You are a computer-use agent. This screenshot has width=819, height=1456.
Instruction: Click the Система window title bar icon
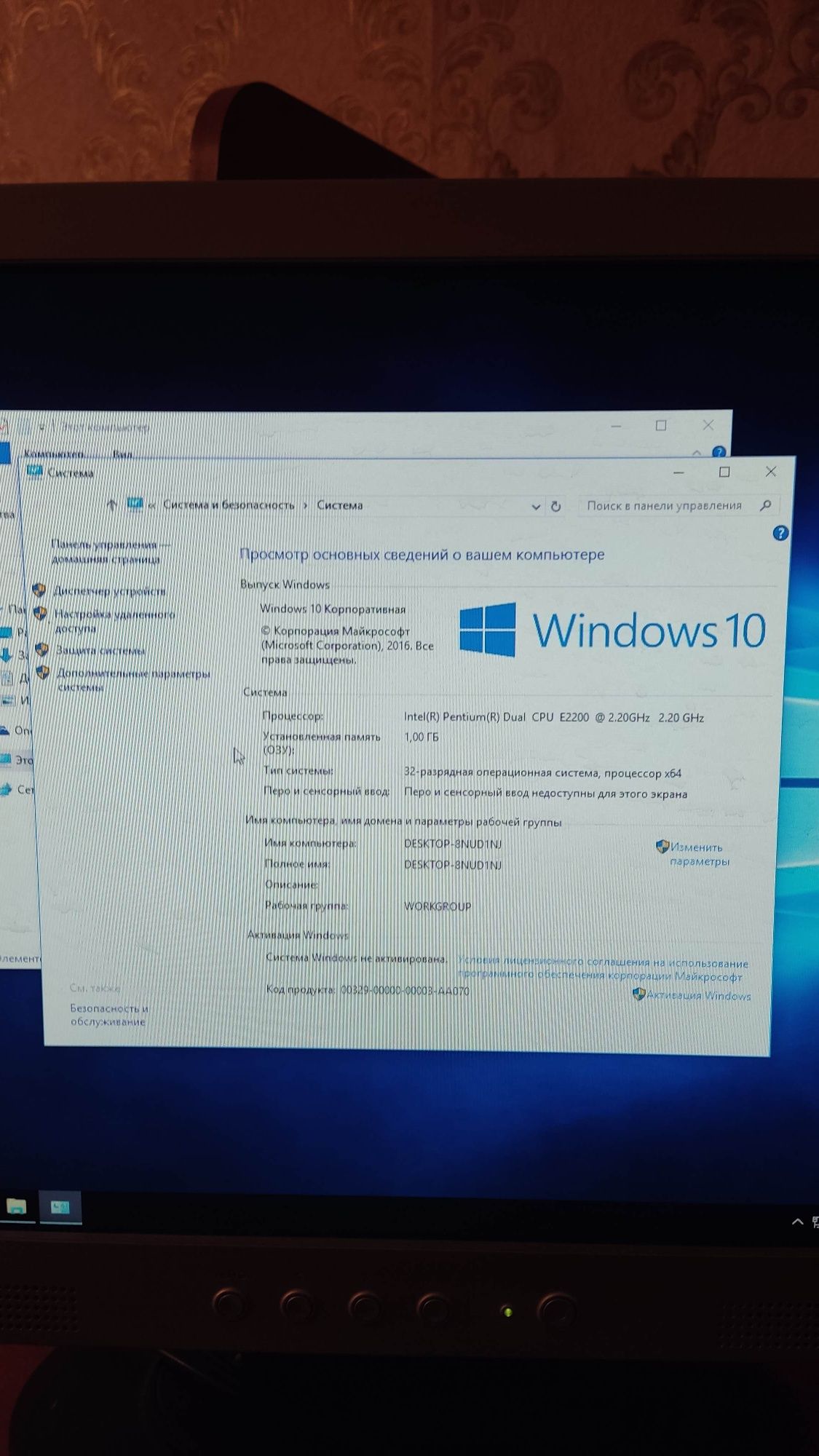point(34,472)
